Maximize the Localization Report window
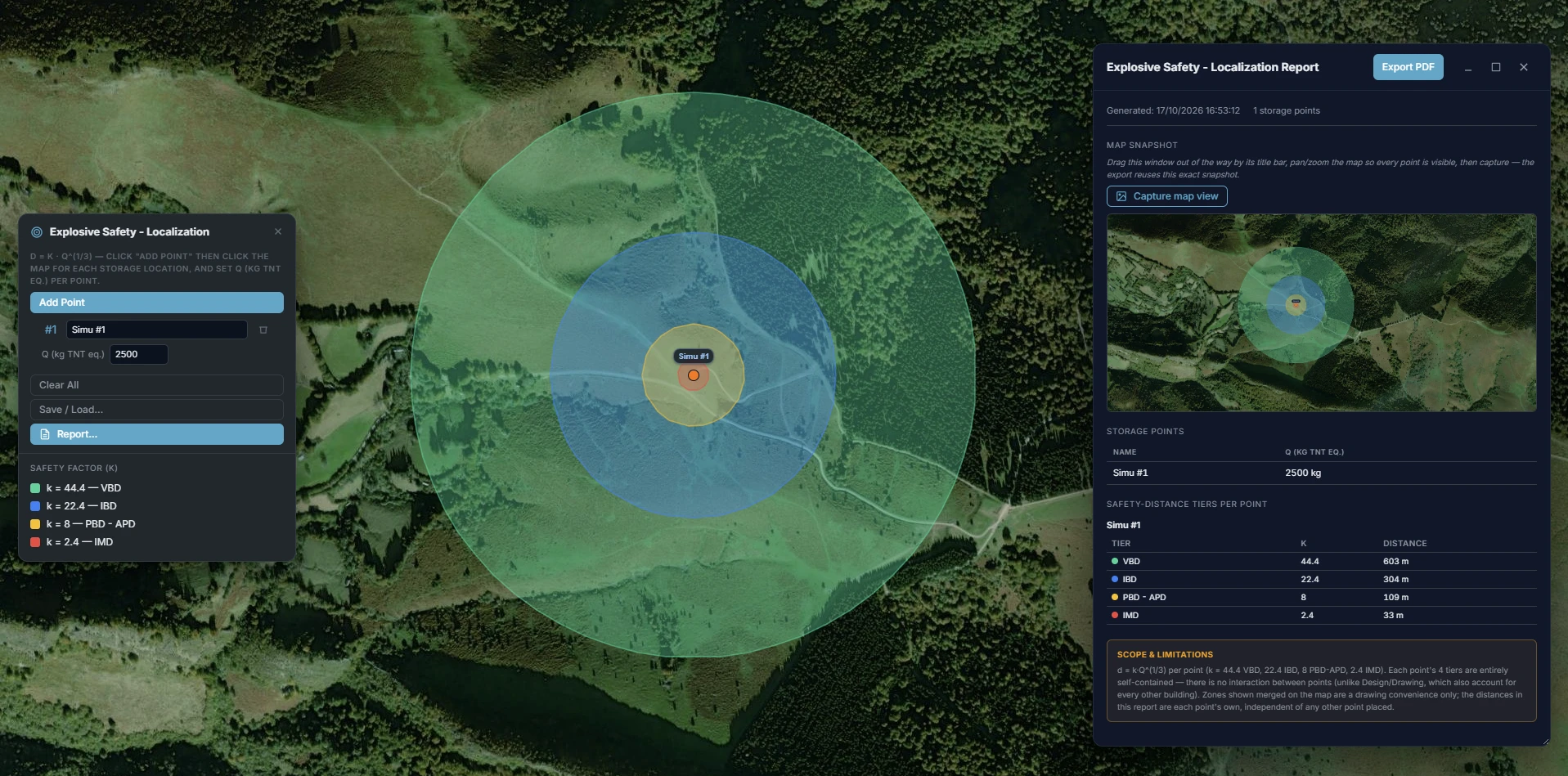Viewport: 1568px width, 776px height. tap(1496, 67)
